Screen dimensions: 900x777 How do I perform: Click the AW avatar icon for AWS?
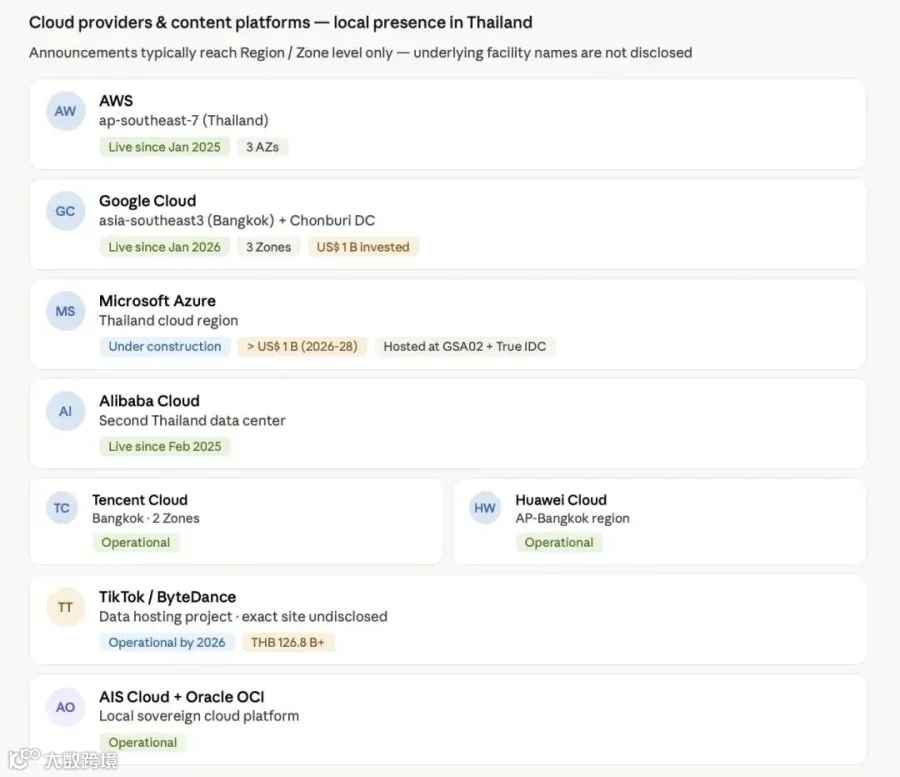[x=65, y=111]
